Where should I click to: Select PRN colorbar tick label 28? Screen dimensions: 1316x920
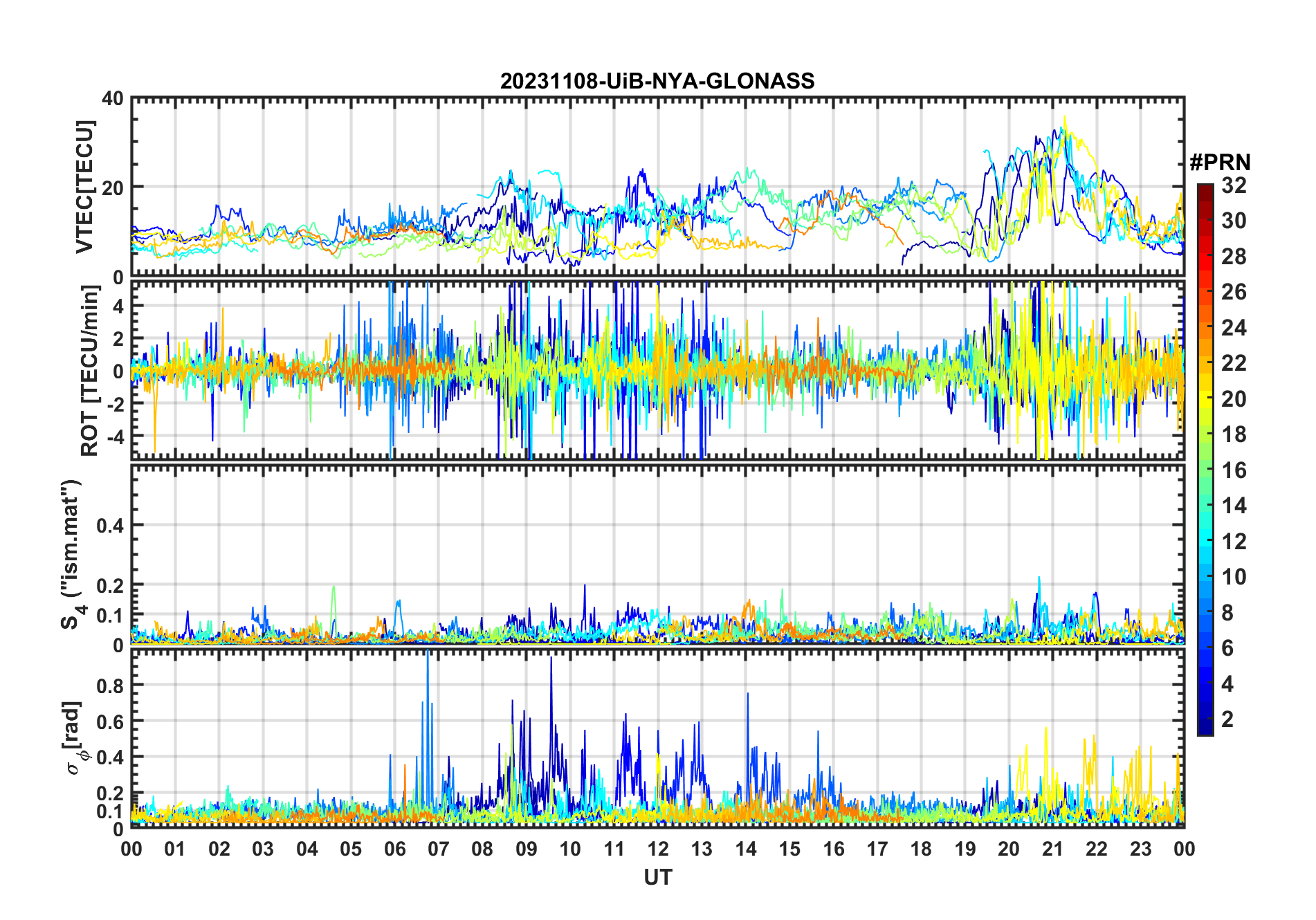(x=1234, y=257)
